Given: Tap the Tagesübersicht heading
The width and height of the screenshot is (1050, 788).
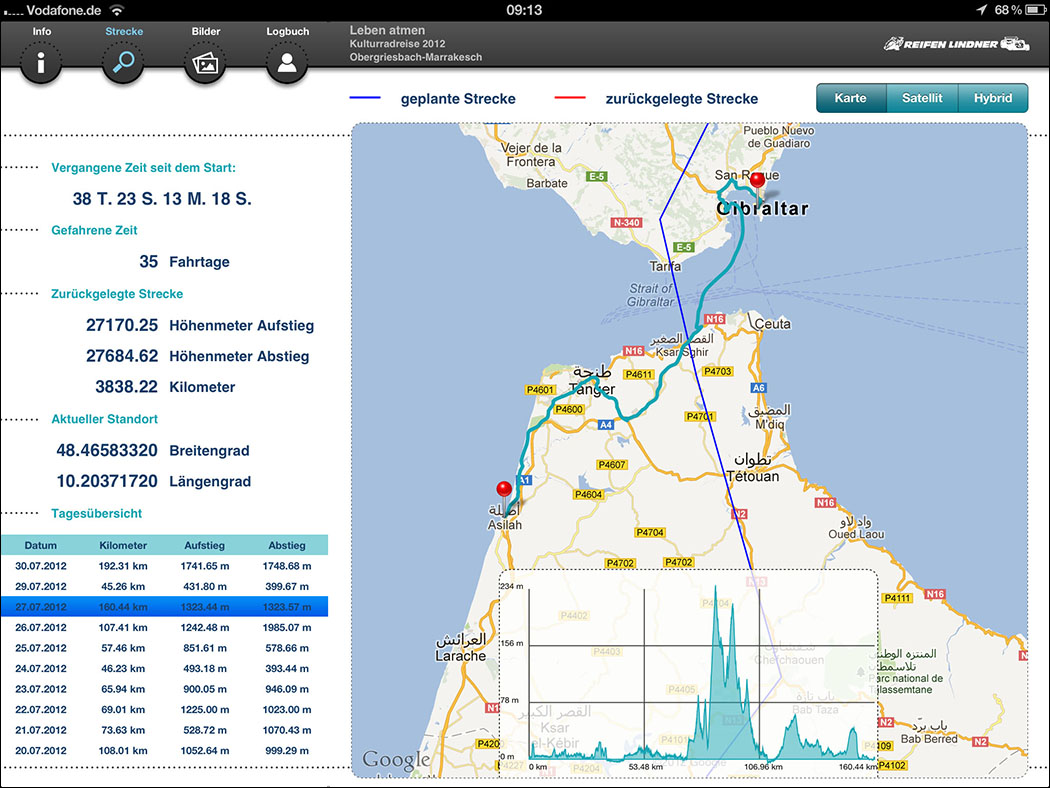Looking at the screenshot, I should [96, 514].
